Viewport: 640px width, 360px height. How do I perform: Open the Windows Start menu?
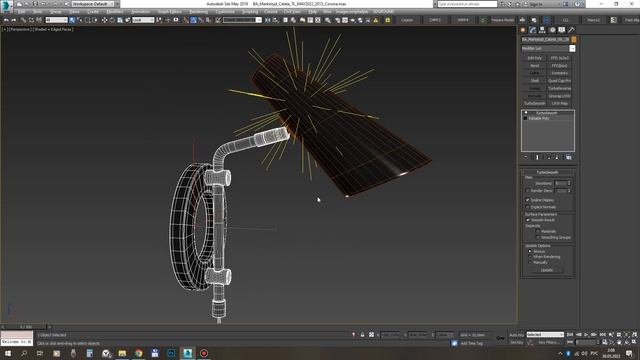point(8,353)
